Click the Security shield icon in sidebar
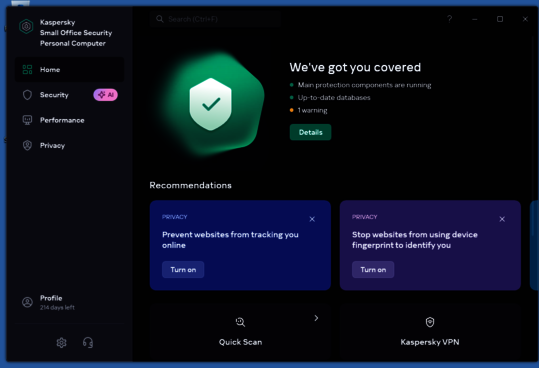Screen dimensions: 539x368 point(28,95)
